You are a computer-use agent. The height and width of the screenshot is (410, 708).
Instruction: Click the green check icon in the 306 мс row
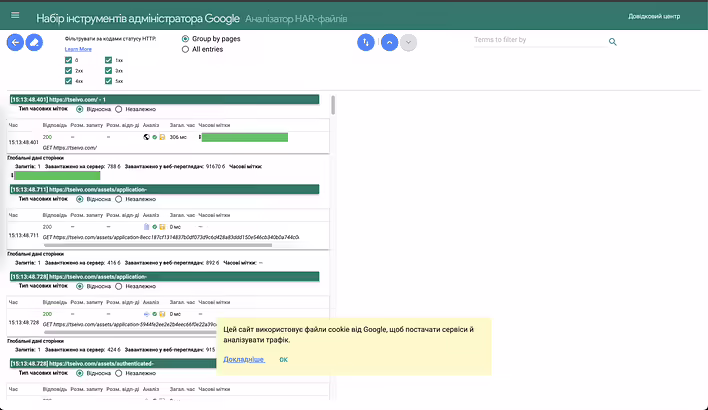coord(154,137)
